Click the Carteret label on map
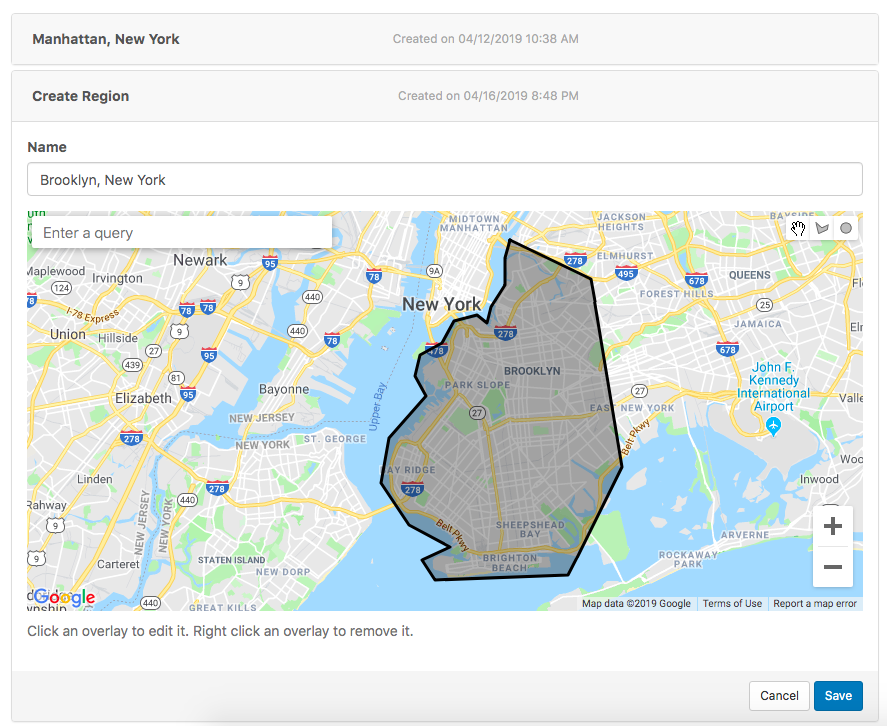This screenshot has height=726, width=887. pyautogui.click(x=118, y=564)
